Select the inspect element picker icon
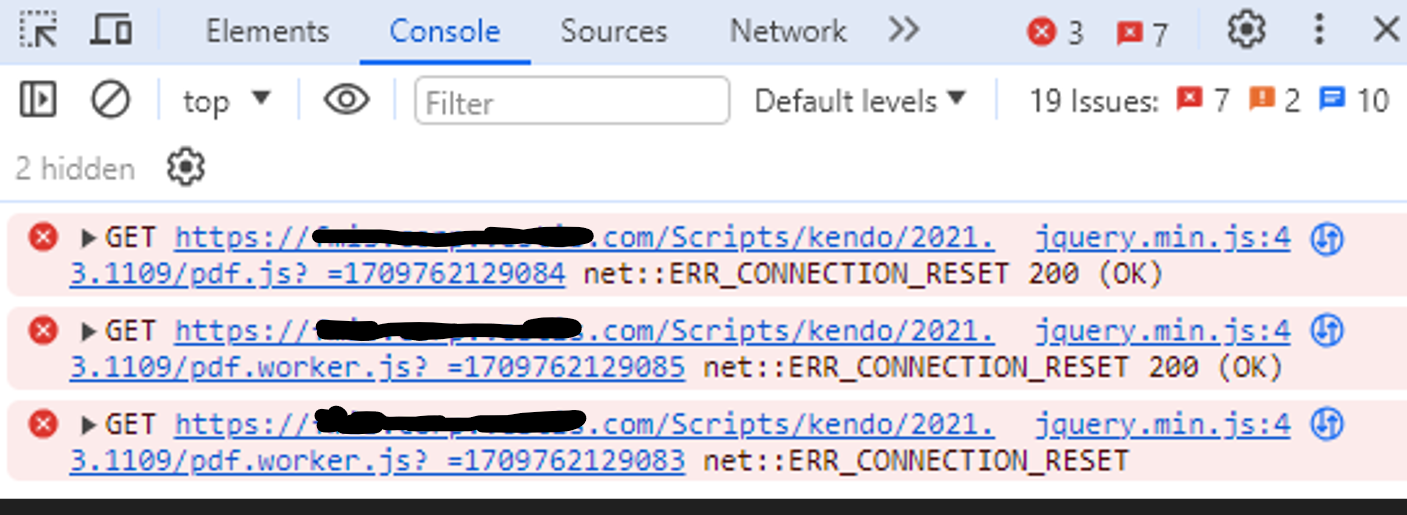 (38, 30)
